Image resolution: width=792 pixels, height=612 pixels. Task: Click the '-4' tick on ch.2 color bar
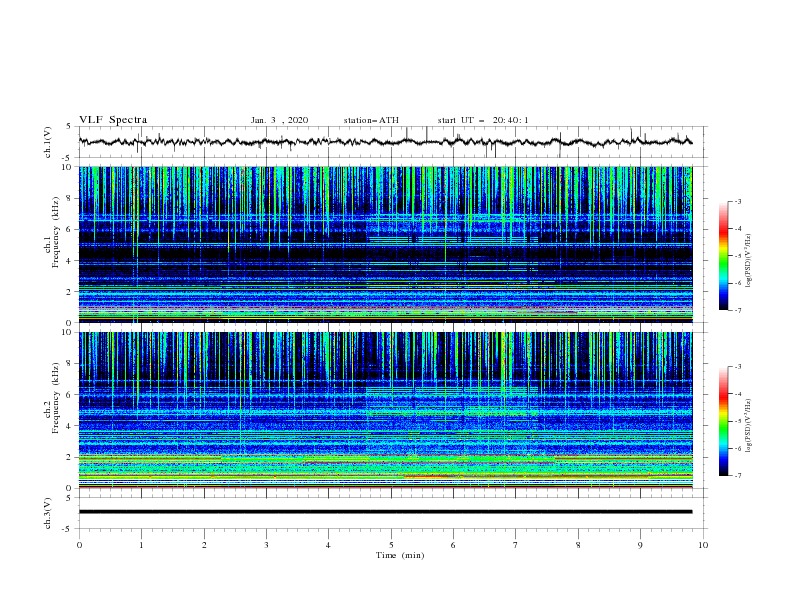[x=738, y=394]
